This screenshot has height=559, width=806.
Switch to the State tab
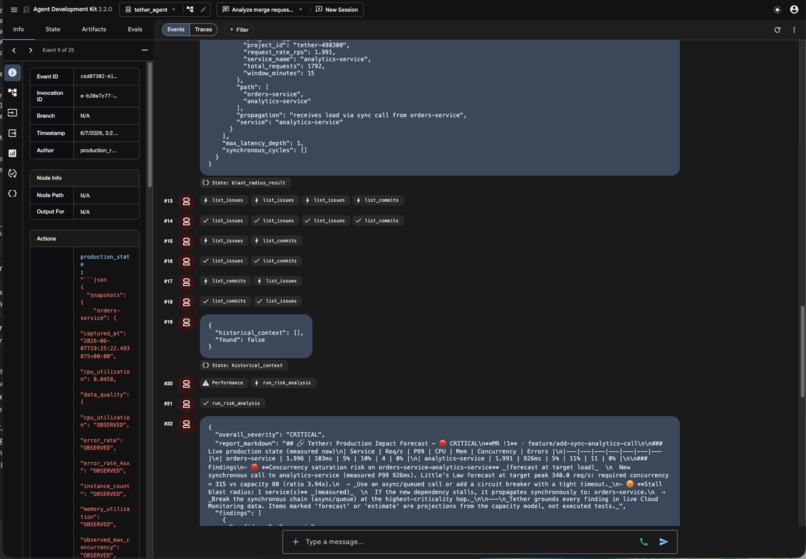(52, 29)
